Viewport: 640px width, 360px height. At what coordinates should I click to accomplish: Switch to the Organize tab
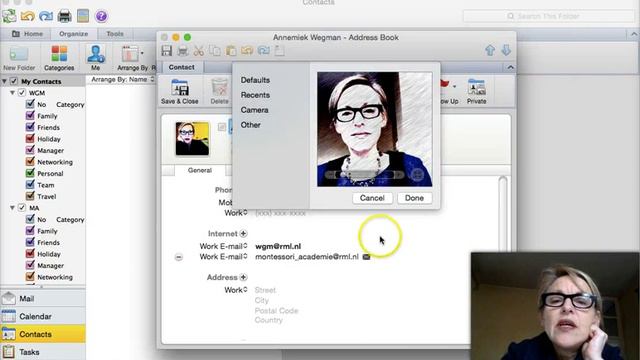[x=73, y=34]
